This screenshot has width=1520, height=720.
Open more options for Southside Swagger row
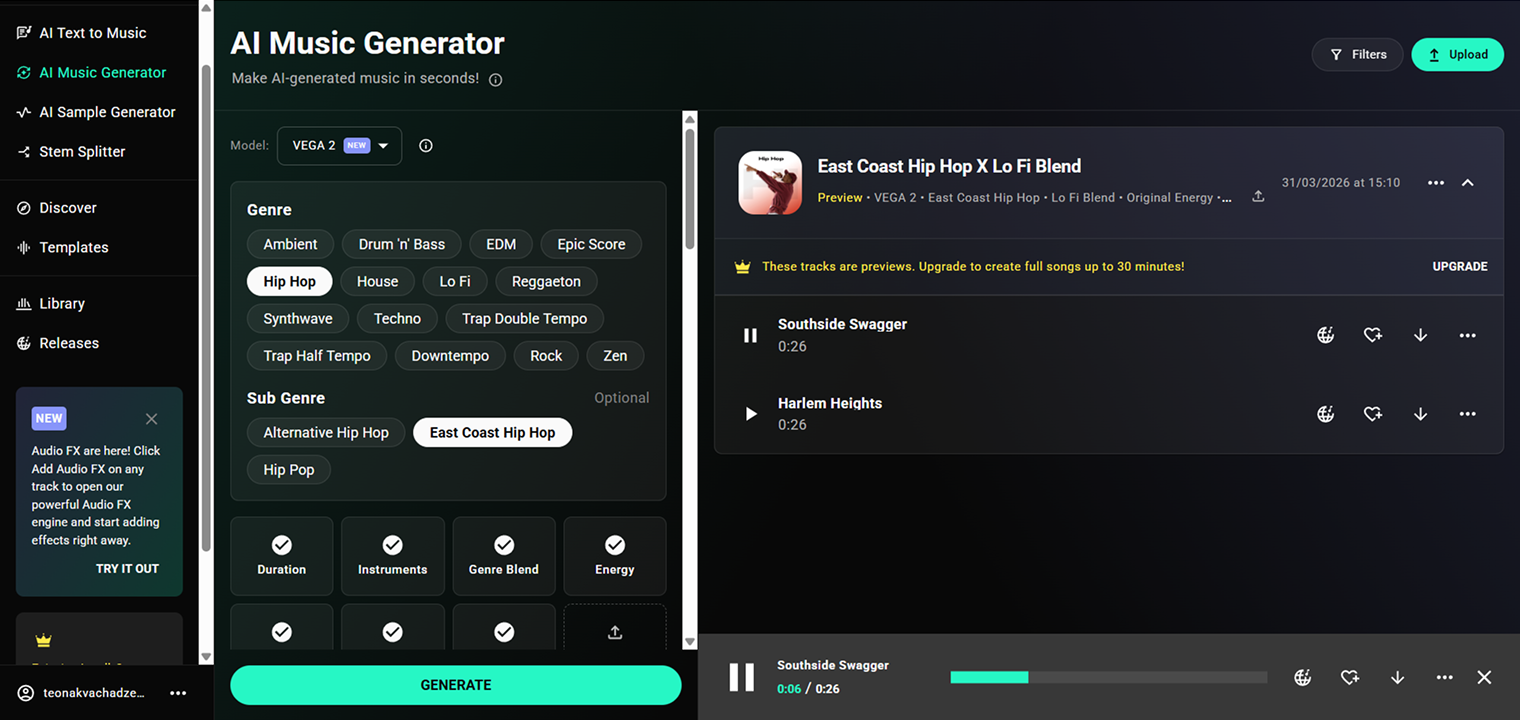point(1467,336)
